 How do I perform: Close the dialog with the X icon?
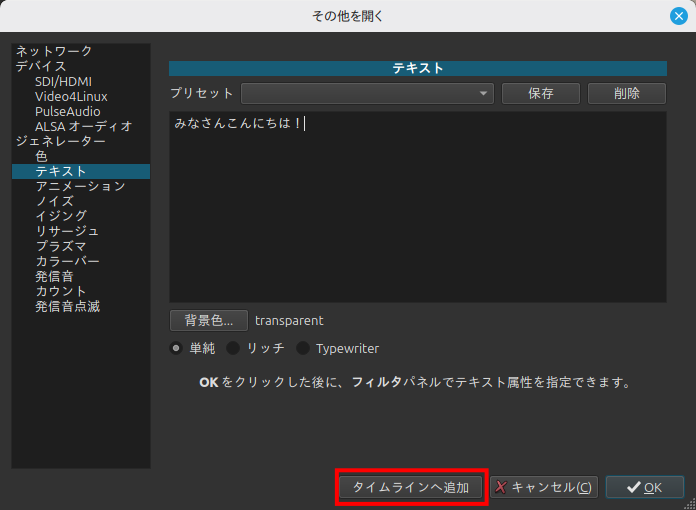click(678, 16)
